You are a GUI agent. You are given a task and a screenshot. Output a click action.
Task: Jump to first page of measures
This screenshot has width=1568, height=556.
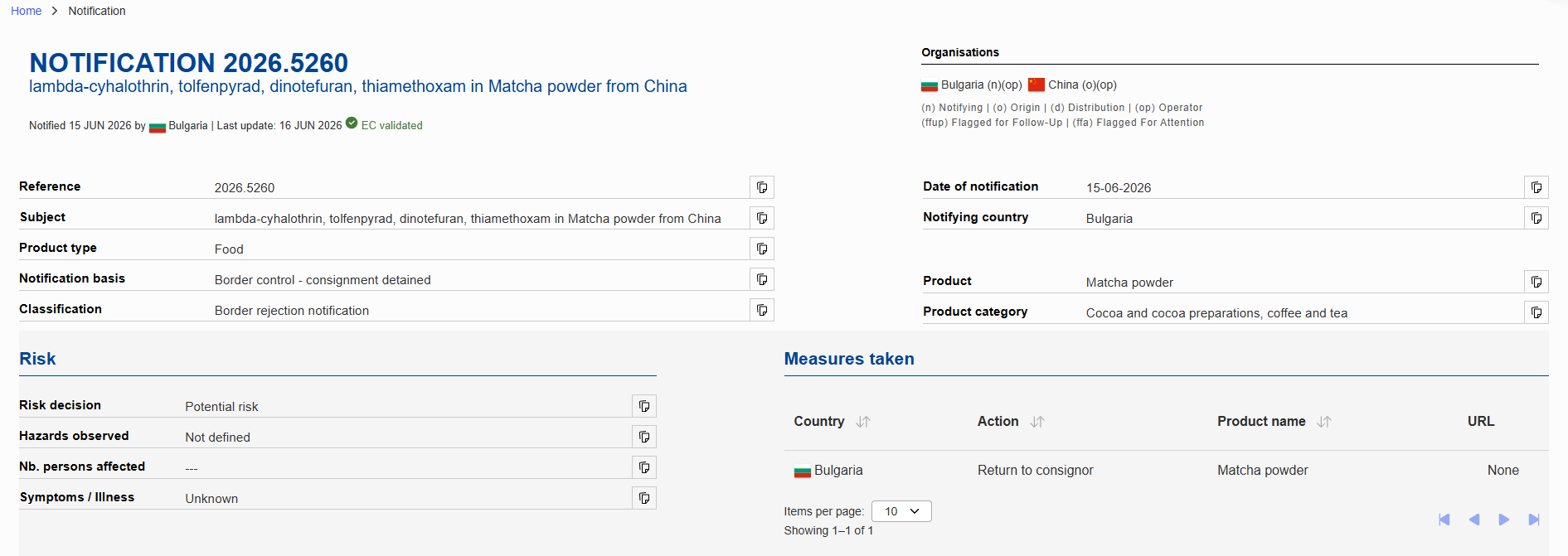coord(1444,520)
